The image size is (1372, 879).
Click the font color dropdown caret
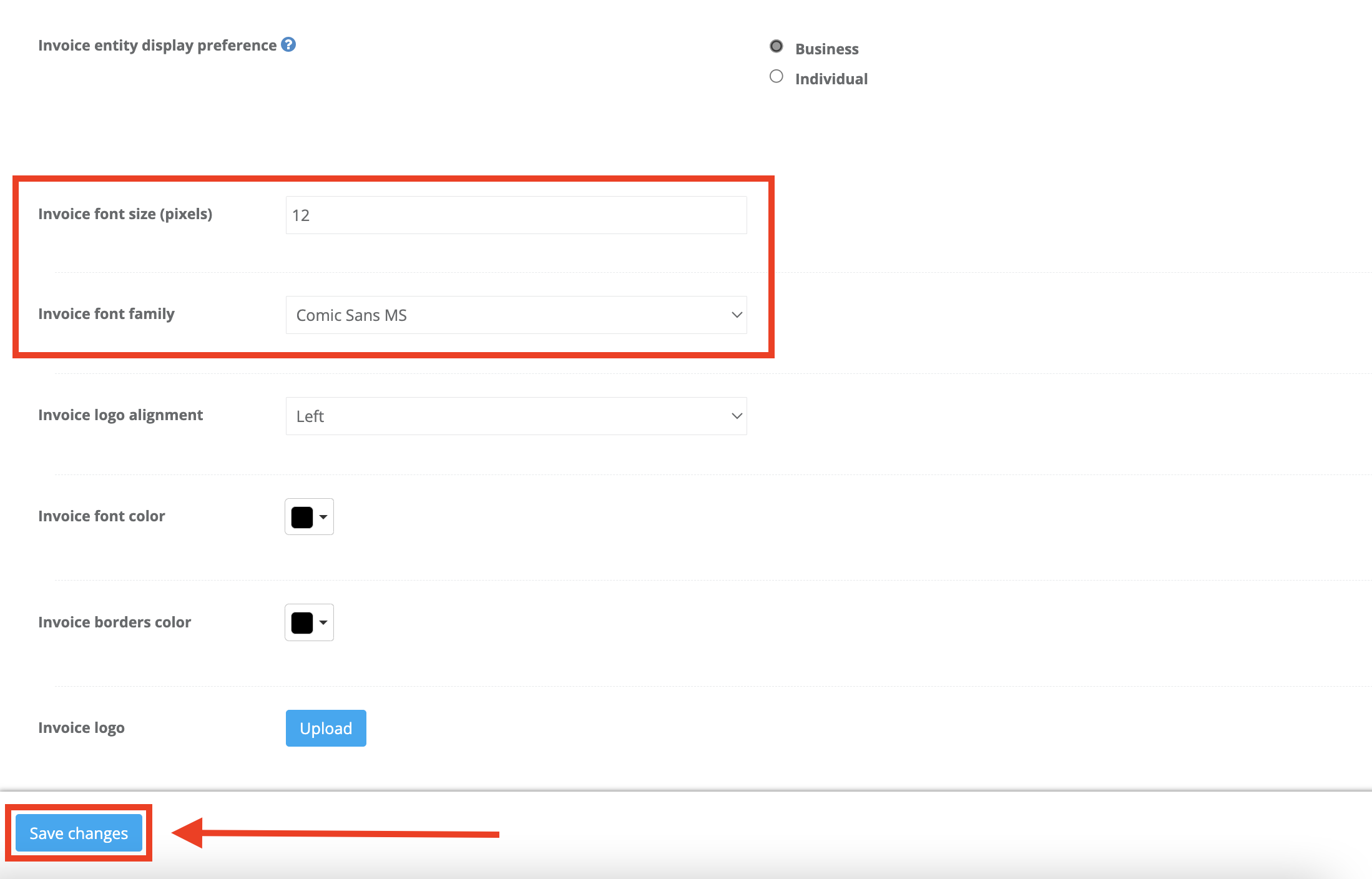pos(323,517)
